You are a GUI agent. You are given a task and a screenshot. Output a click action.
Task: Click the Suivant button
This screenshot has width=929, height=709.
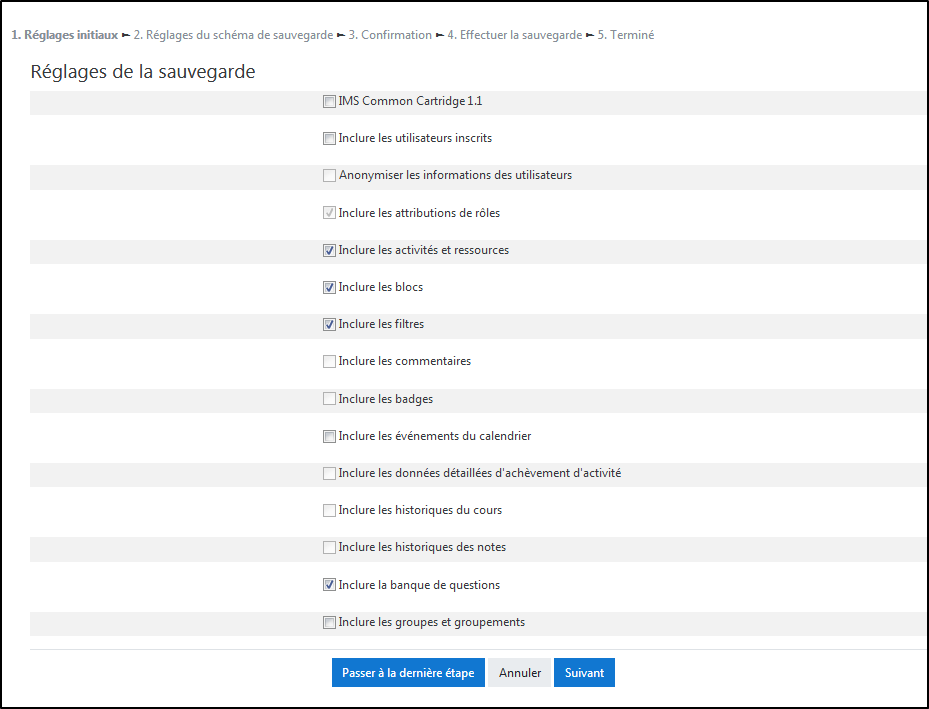[584, 673]
